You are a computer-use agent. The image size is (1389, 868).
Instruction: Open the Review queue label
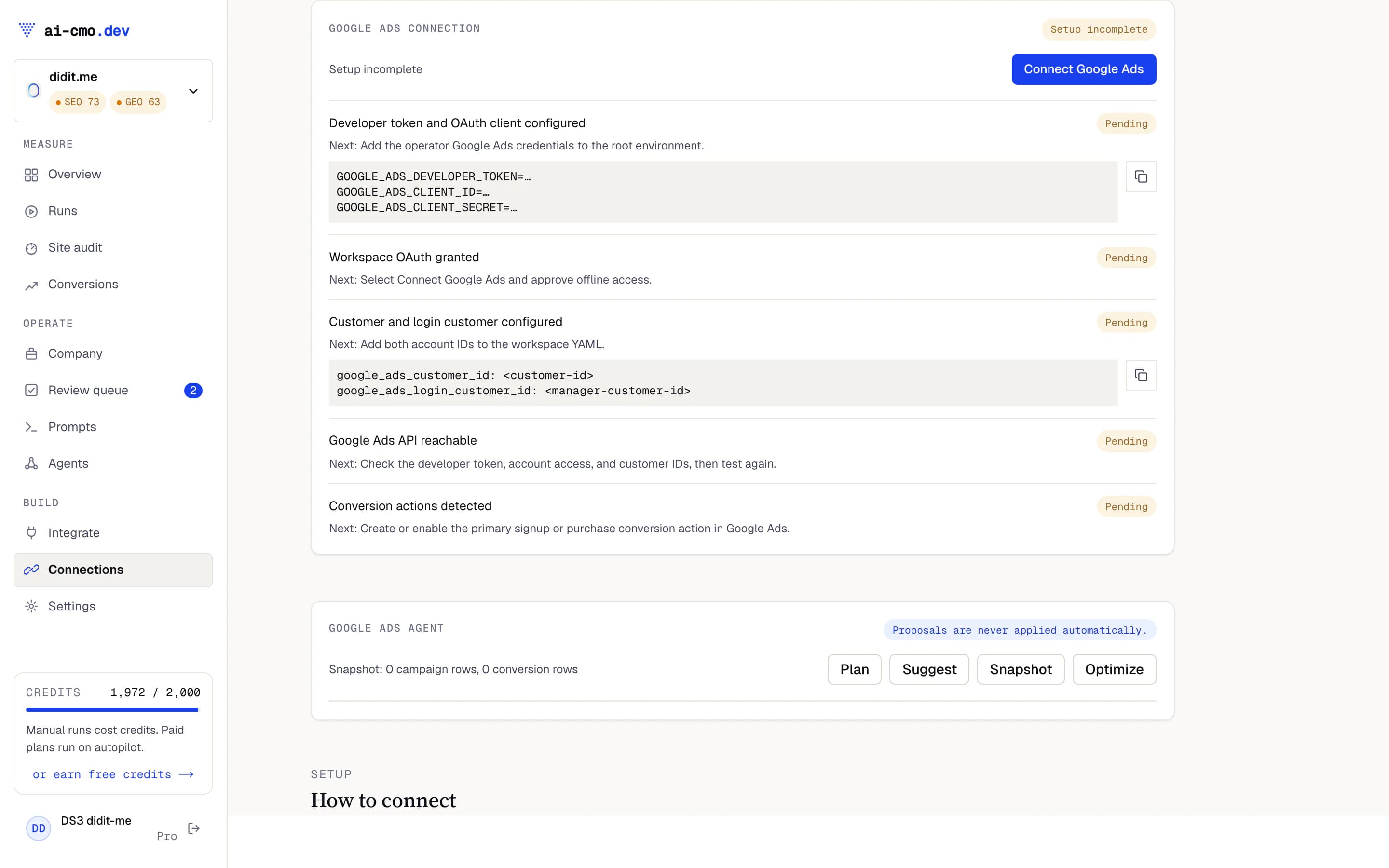[x=88, y=391]
